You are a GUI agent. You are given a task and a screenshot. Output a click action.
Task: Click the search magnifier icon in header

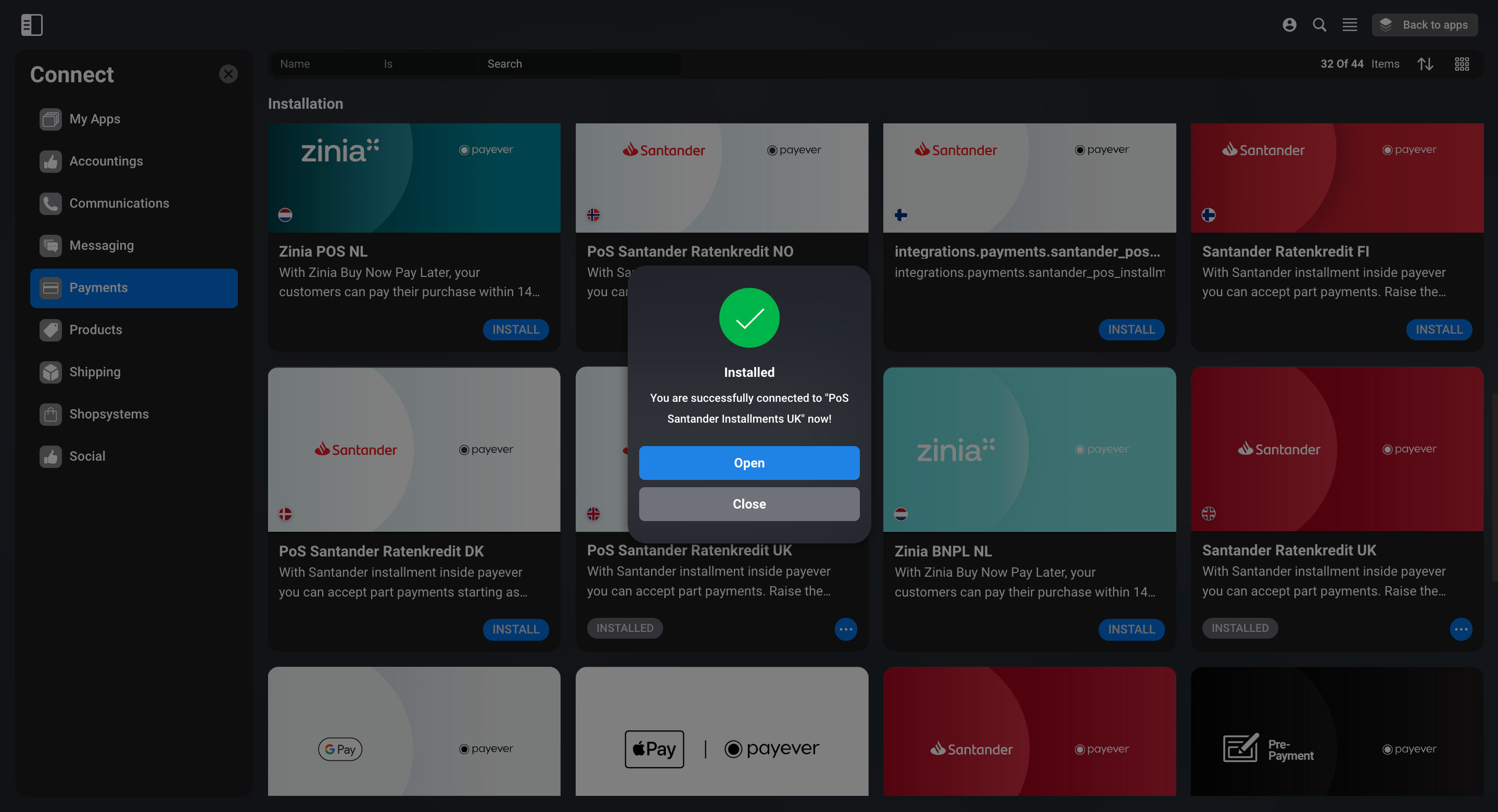[1319, 24]
